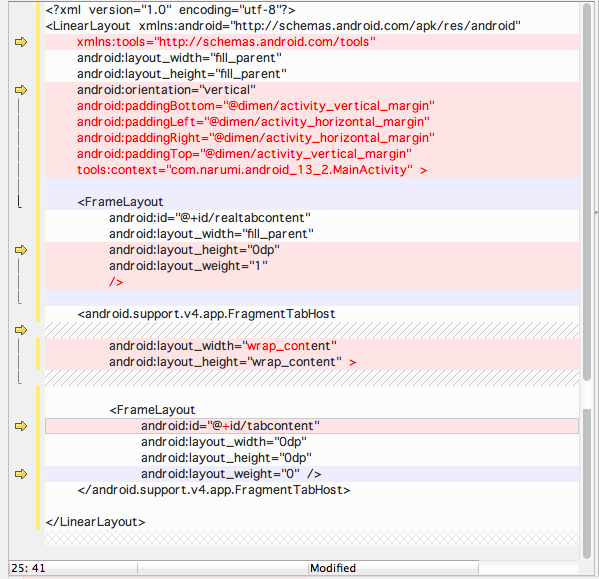Click the xmlns:tools schema line
Screen dimensions: 599x579
pyautogui.click(x=226, y=42)
